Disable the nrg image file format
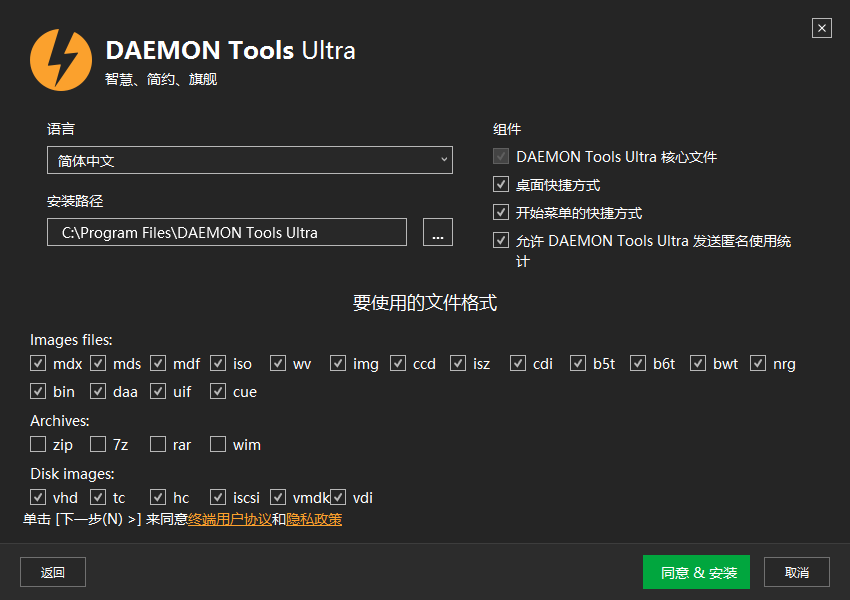The width and height of the screenshot is (850, 600). [758, 363]
